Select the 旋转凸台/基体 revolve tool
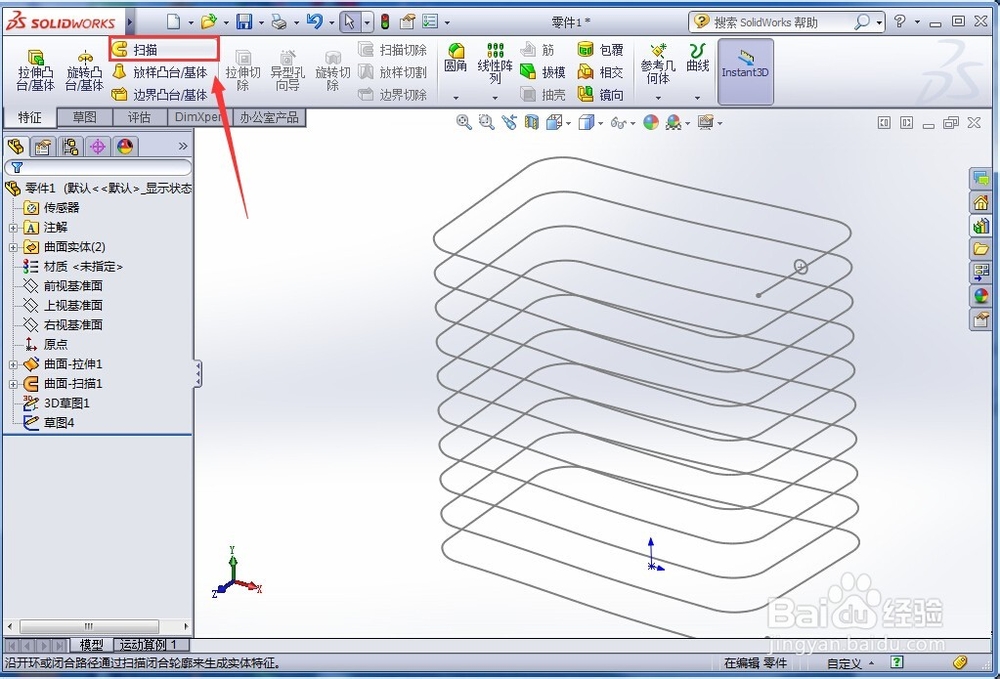Image resolution: width=1000 pixels, height=679 pixels. (x=84, y=69)
